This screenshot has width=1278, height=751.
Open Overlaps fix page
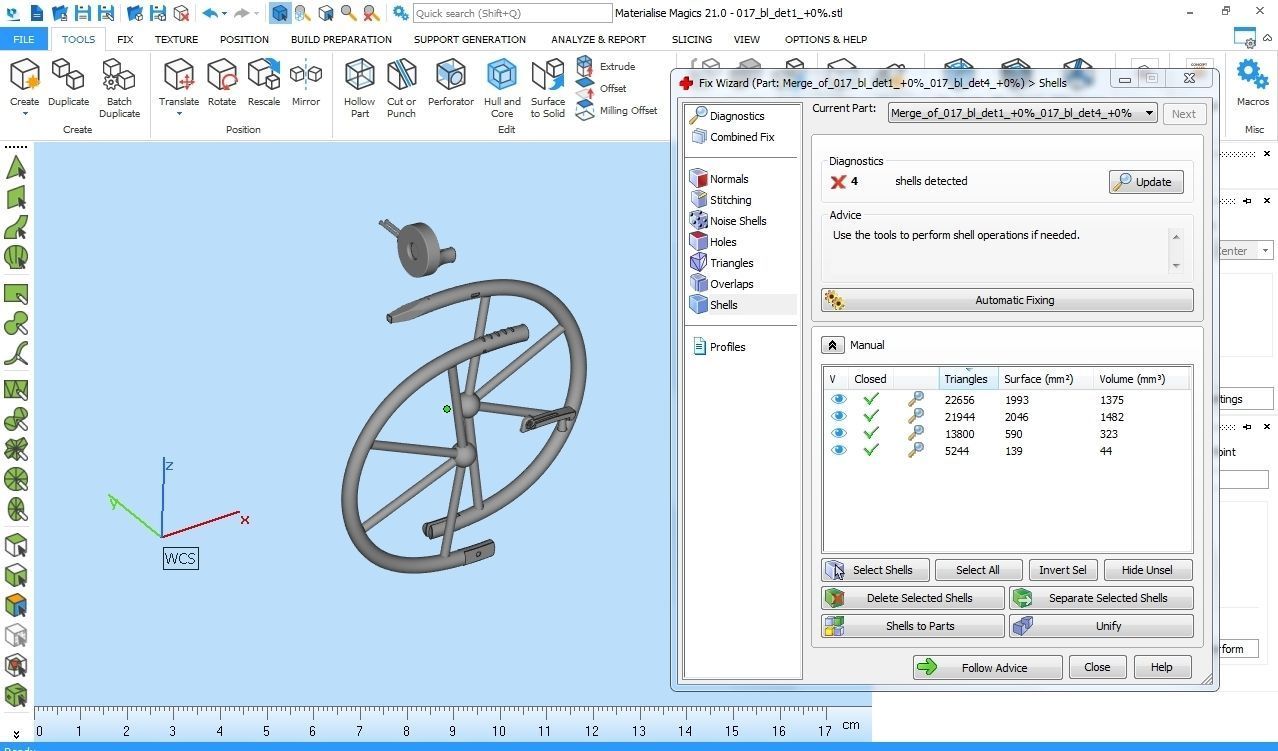pyautogui.click(x=722, y=284)
